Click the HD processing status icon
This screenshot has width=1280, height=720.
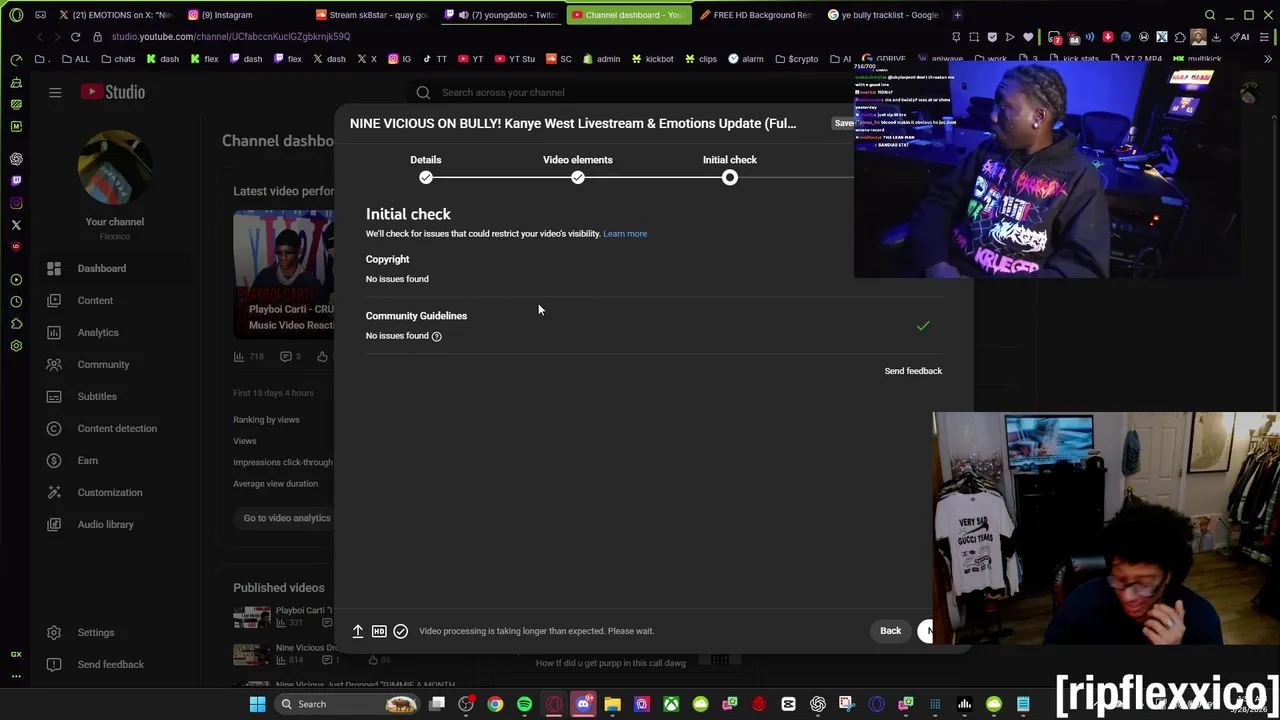(x=379, y=631)
